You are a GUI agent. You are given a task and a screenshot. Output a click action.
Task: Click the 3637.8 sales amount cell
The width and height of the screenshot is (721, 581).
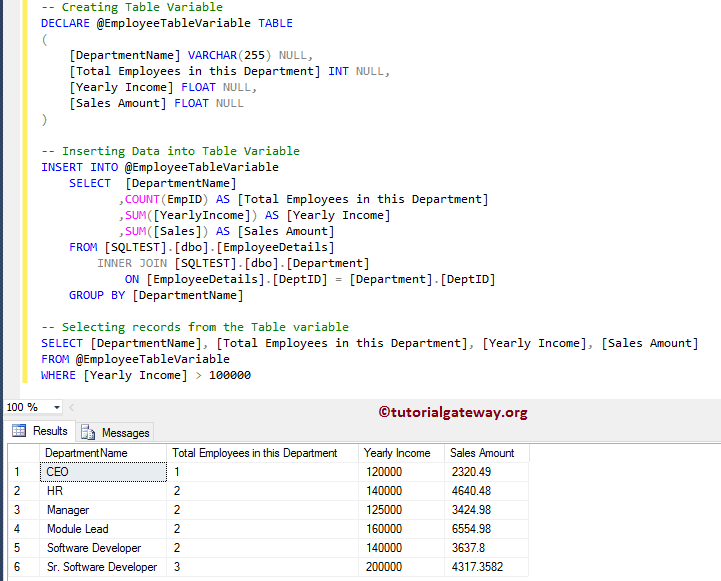click(486, 548)
